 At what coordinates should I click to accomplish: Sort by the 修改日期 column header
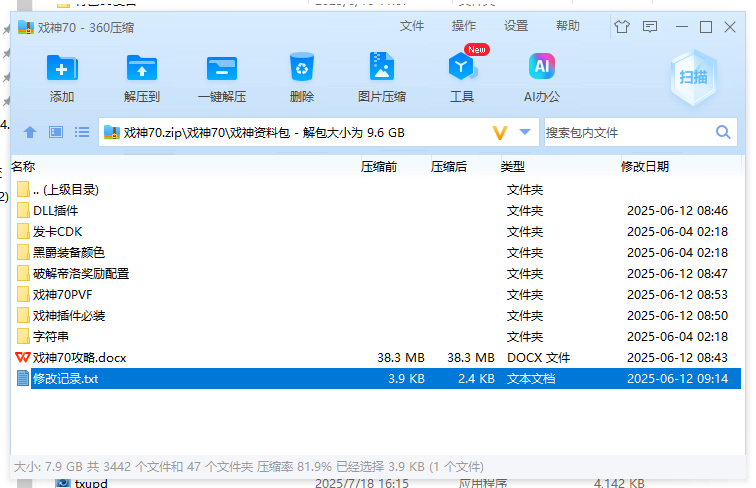pos(644,166)
